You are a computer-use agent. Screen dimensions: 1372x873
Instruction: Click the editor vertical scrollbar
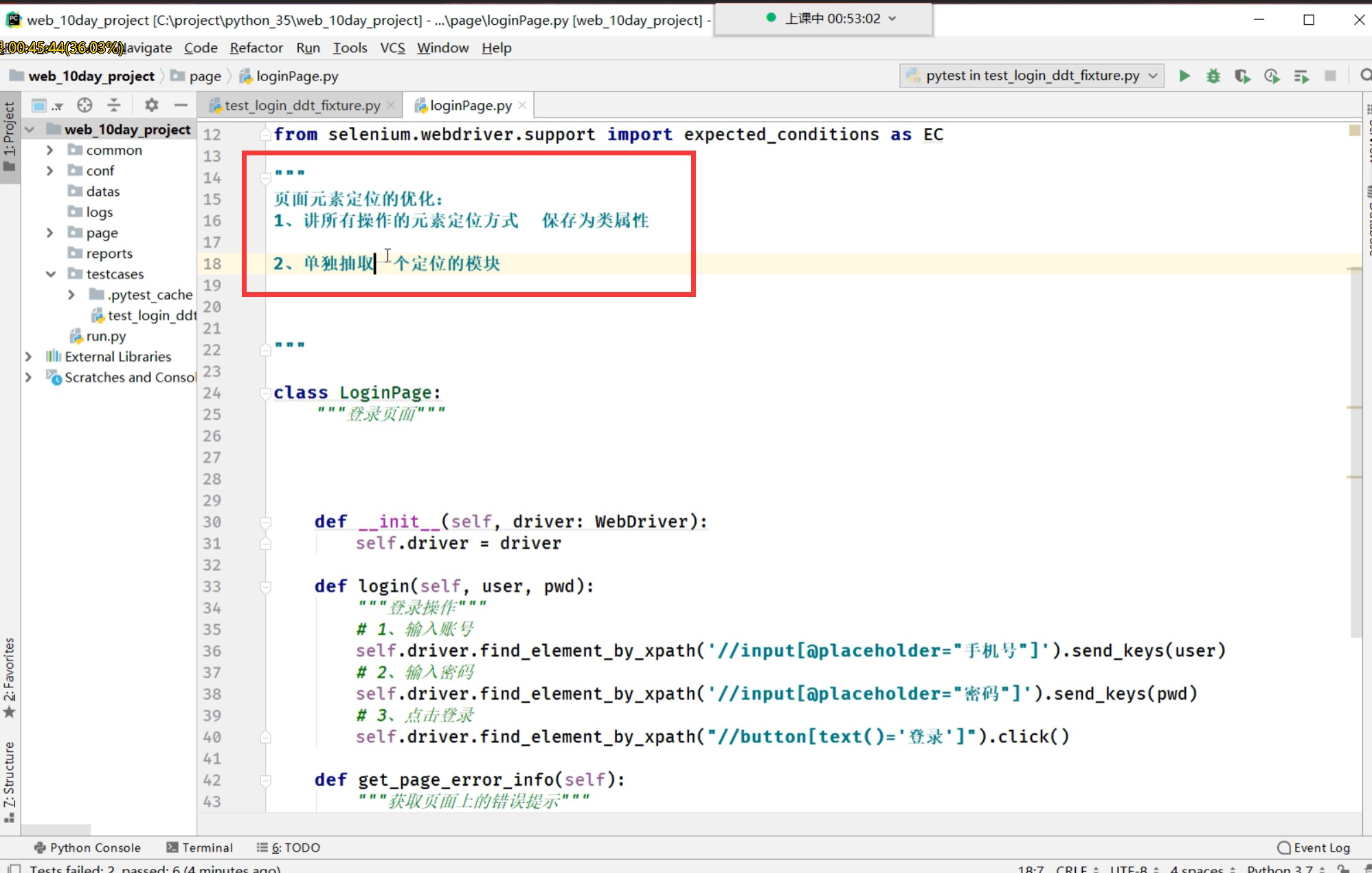coord(1356,447)
